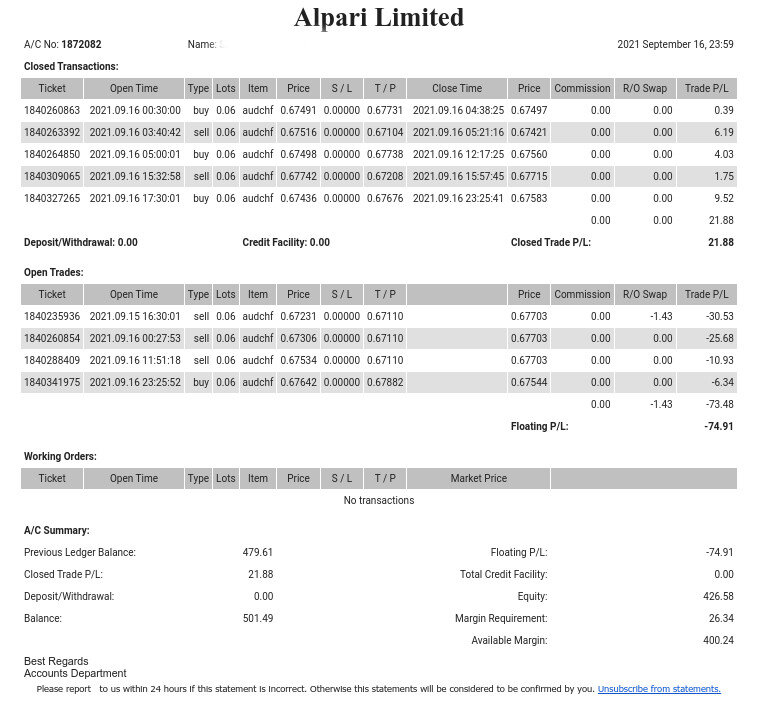This screenshot has width=775, height=719.
Task: Click trade P/L value 9.52
Action: 724,198
